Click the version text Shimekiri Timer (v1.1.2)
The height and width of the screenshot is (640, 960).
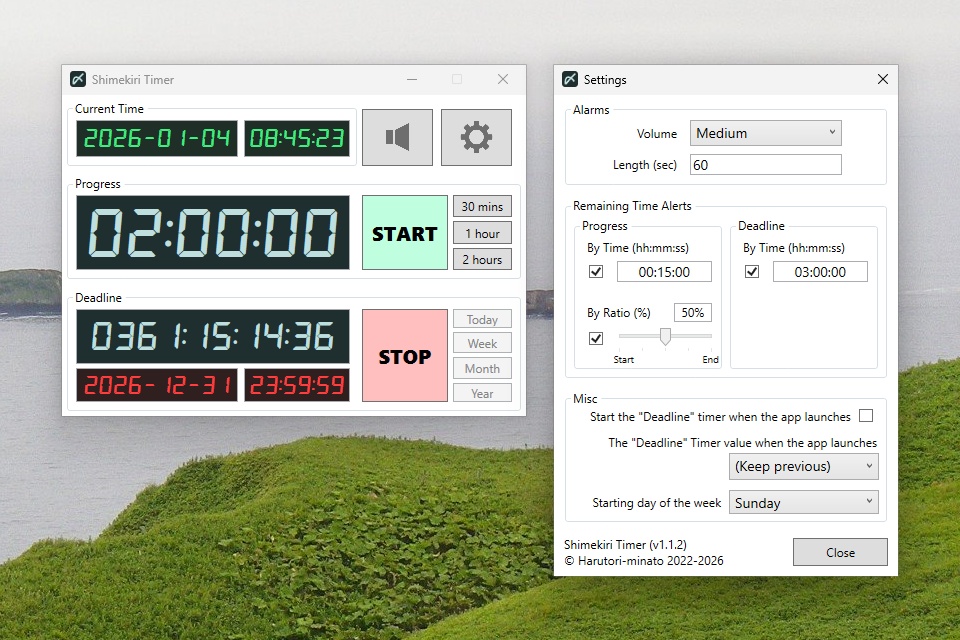pyautogui.click(x=625, y=544)
